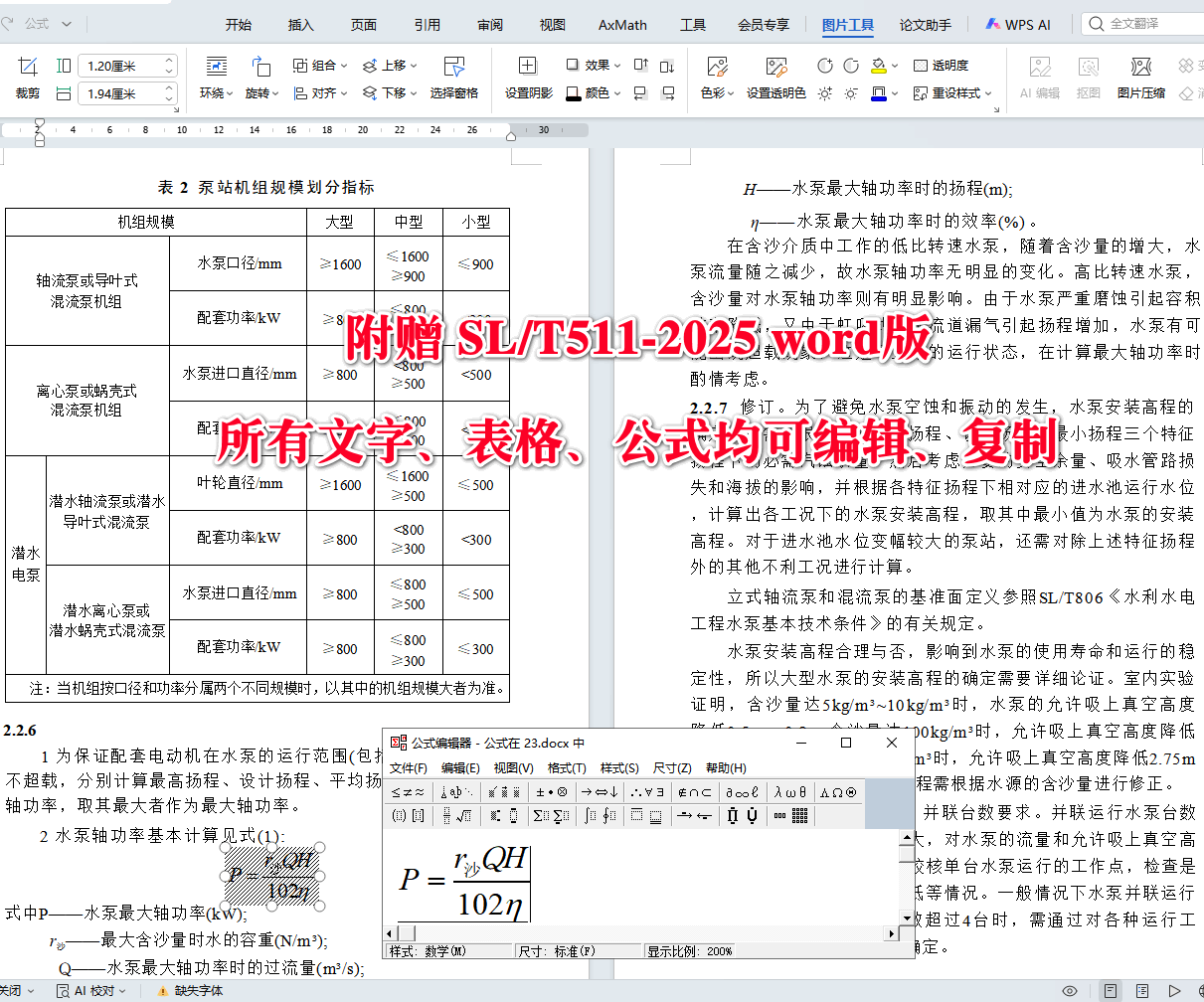This screenshot has height=1002, width=1204.
Task: Click the fill color highlighter swatch
Action: tap(878, 67)
